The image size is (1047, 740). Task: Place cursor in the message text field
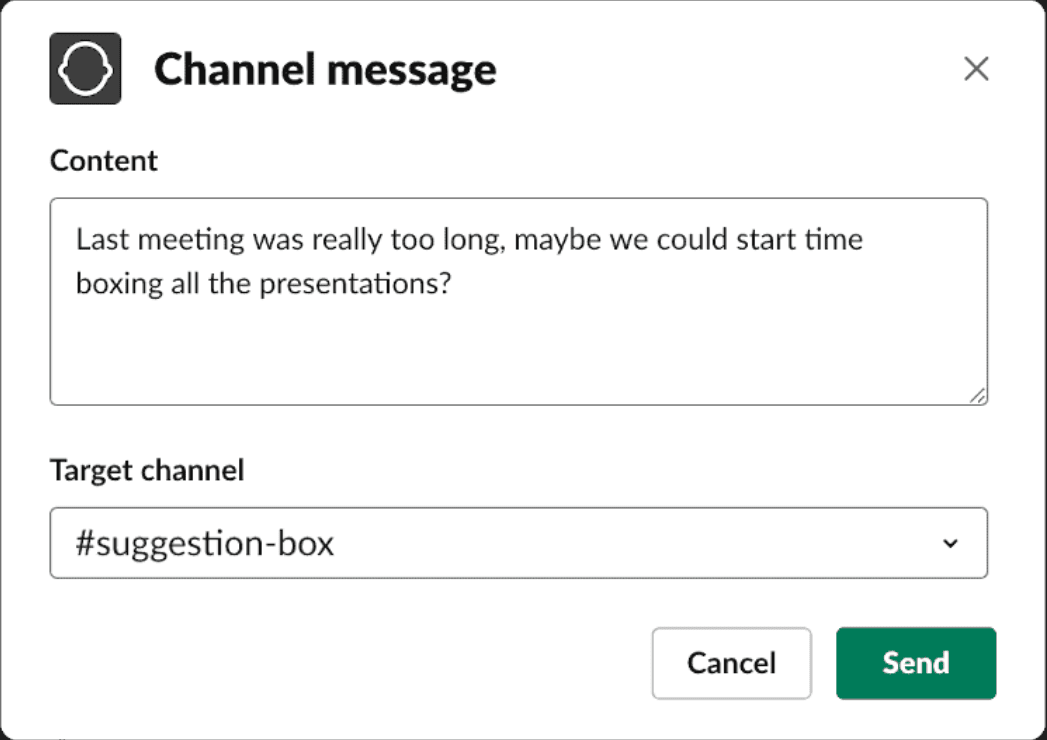[x=518, y=300]
